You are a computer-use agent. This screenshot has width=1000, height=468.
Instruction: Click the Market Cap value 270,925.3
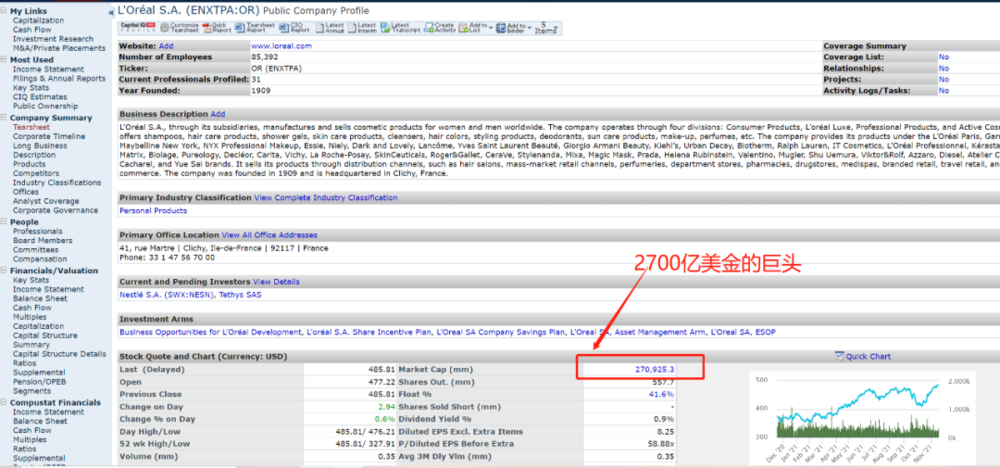coord(654,369)
